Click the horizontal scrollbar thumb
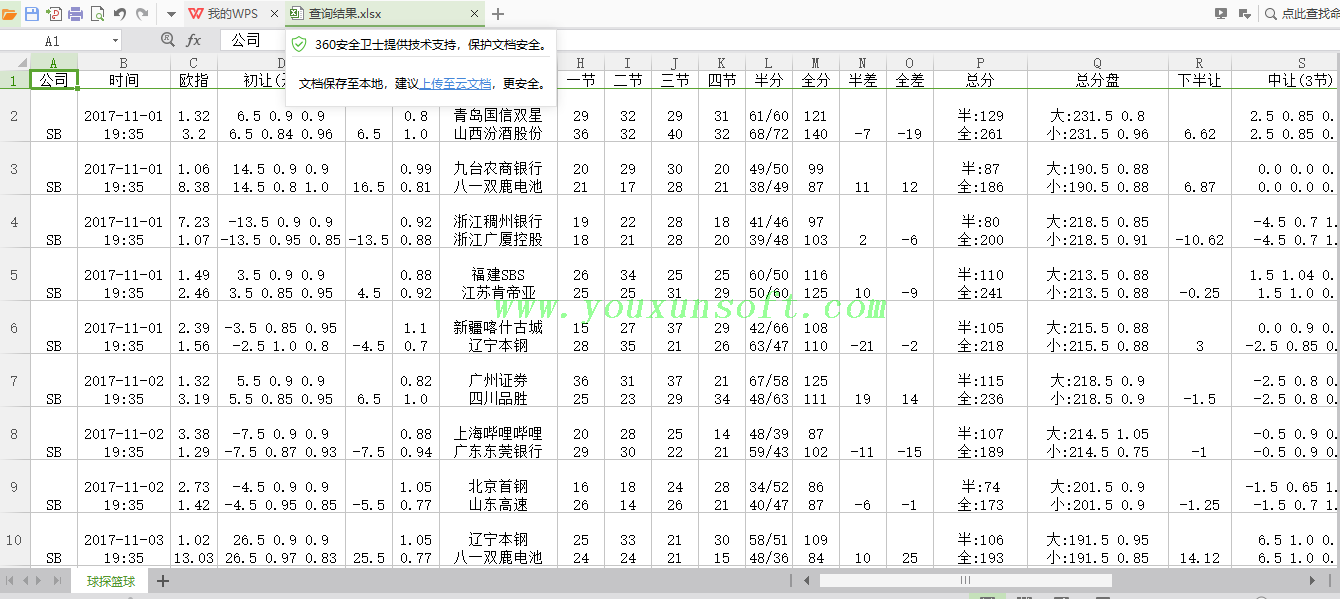Screen dimensions: 1340x599 pyautogui.click(x=965, y=580)
